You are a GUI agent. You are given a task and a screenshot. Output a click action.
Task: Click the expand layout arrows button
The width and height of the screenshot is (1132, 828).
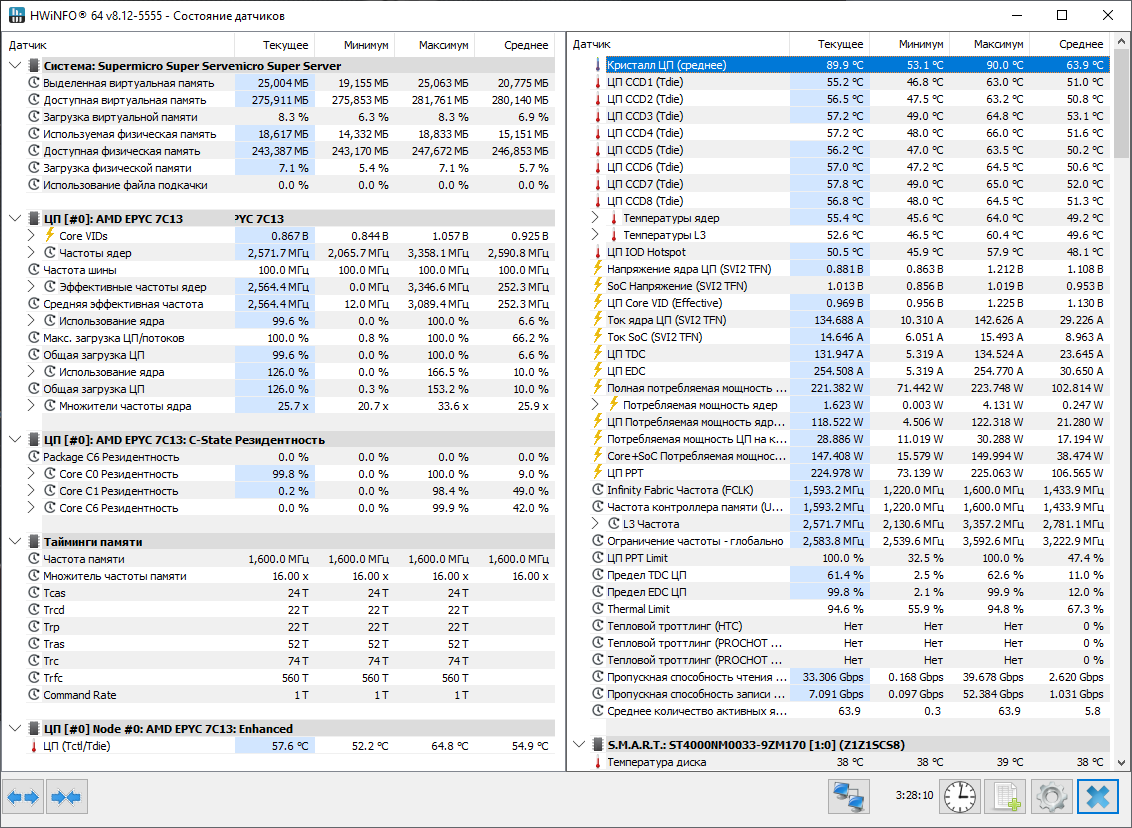click(23, 797)
